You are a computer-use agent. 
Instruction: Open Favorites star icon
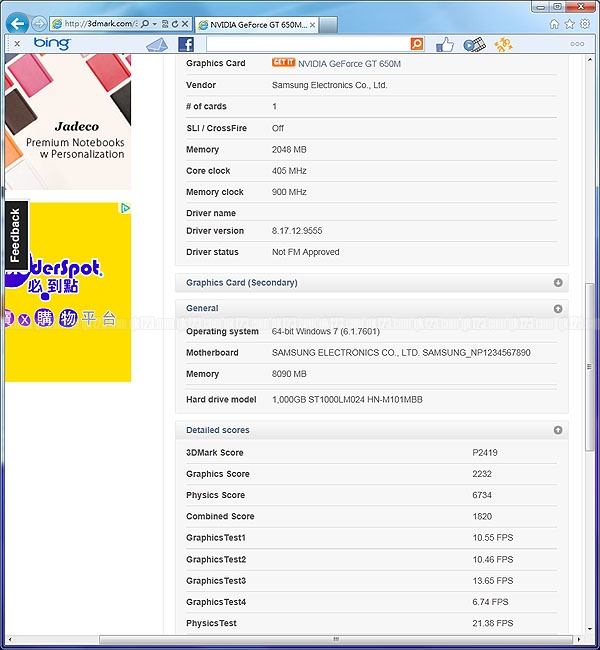[x=569, y=24]
